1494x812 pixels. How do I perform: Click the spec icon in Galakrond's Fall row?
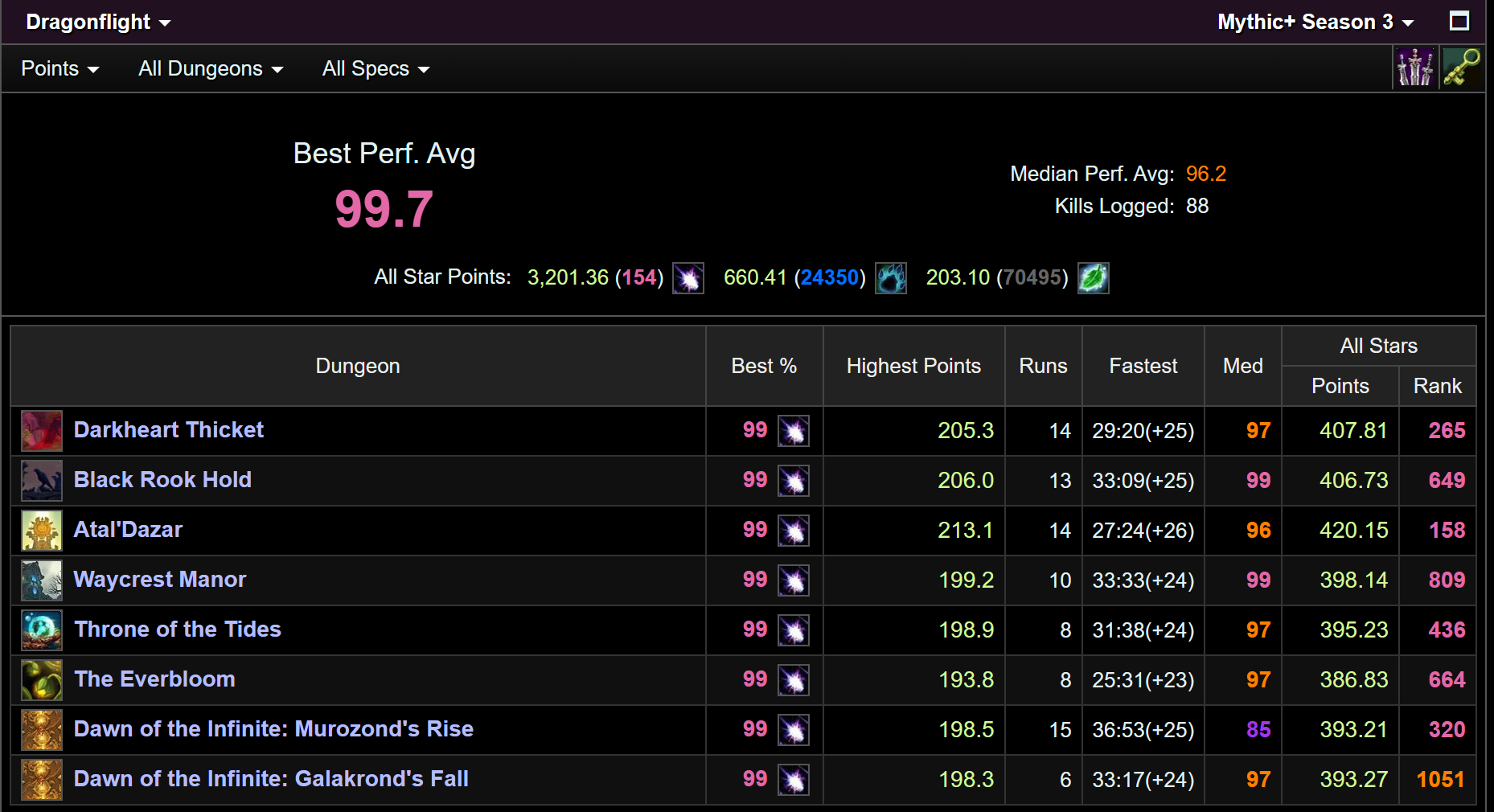(x=794, y=780)
